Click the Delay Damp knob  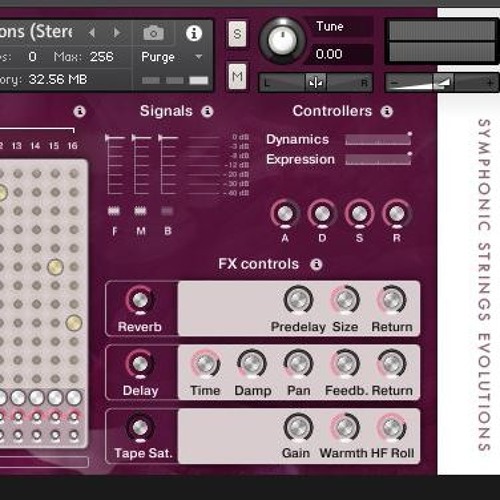click(x=252, y=363)
